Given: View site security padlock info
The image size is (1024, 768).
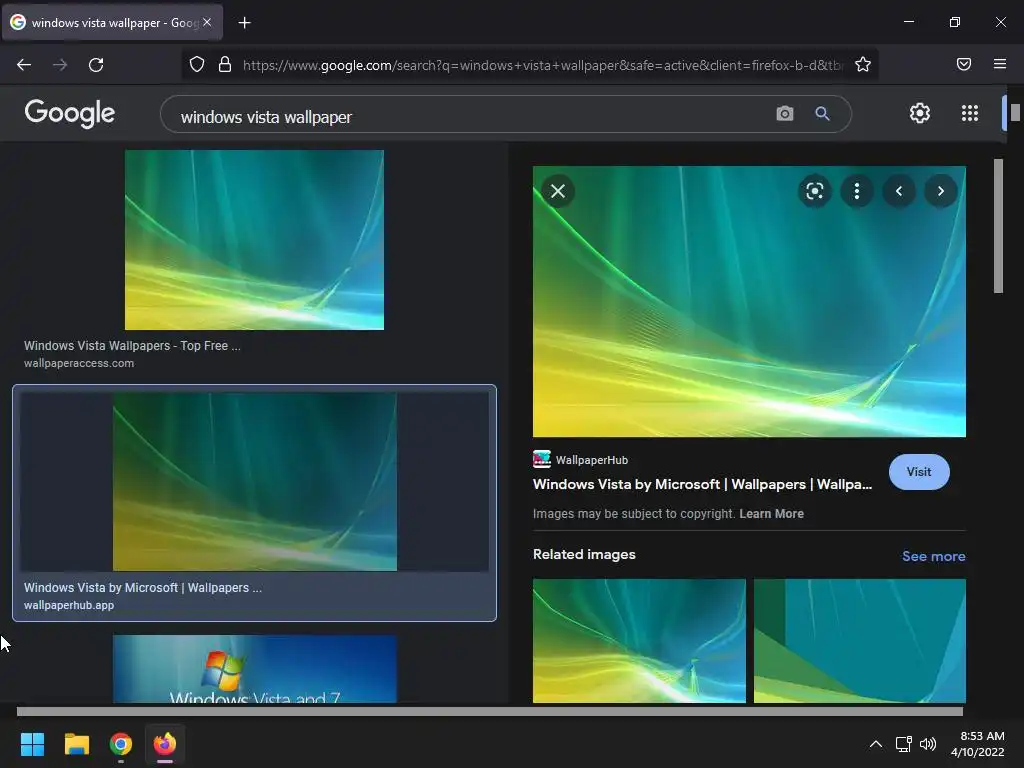Looking at the screenshot, I should (x=225, y=65).
